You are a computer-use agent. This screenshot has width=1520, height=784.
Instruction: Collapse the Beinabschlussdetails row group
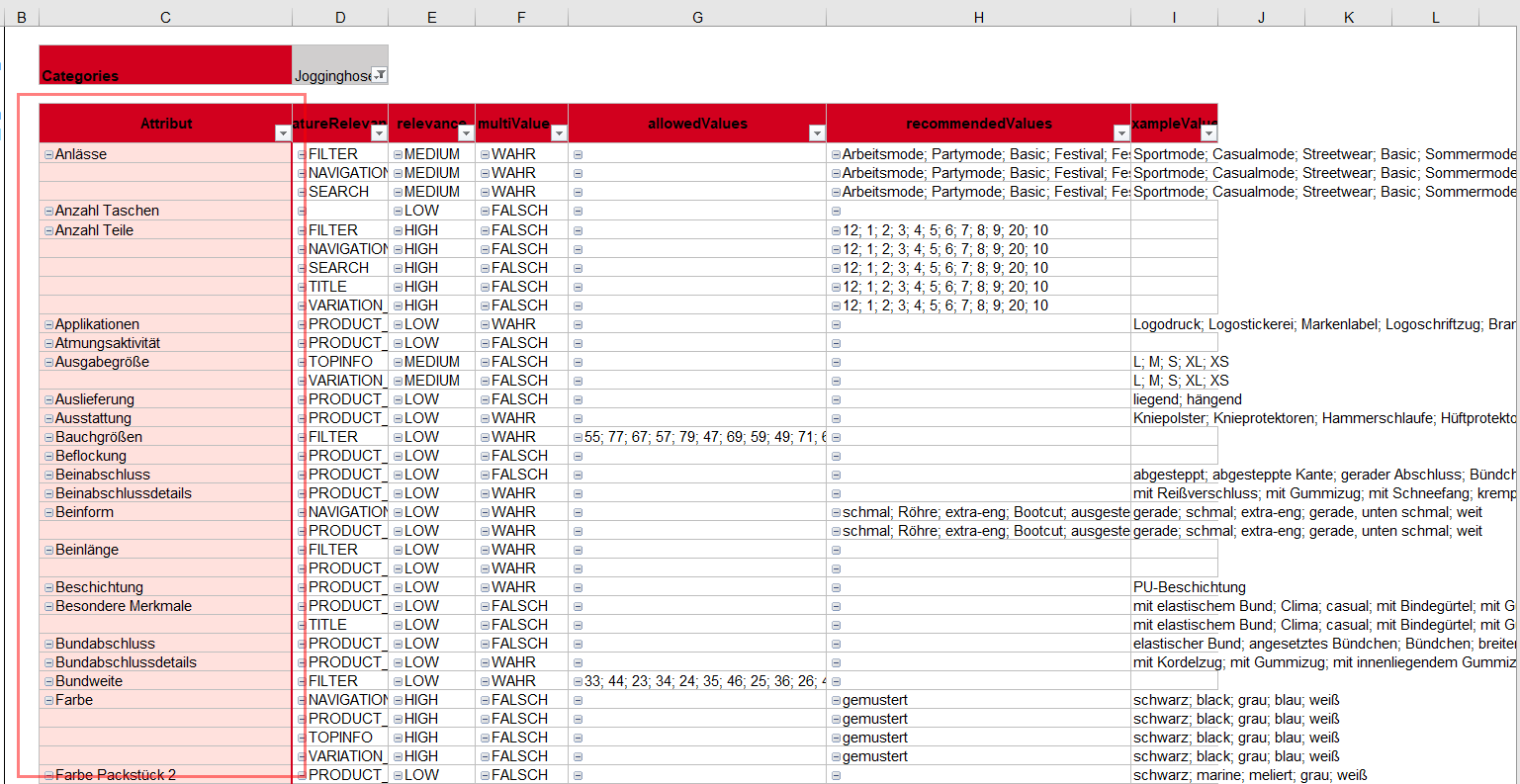tap(48, 494)
